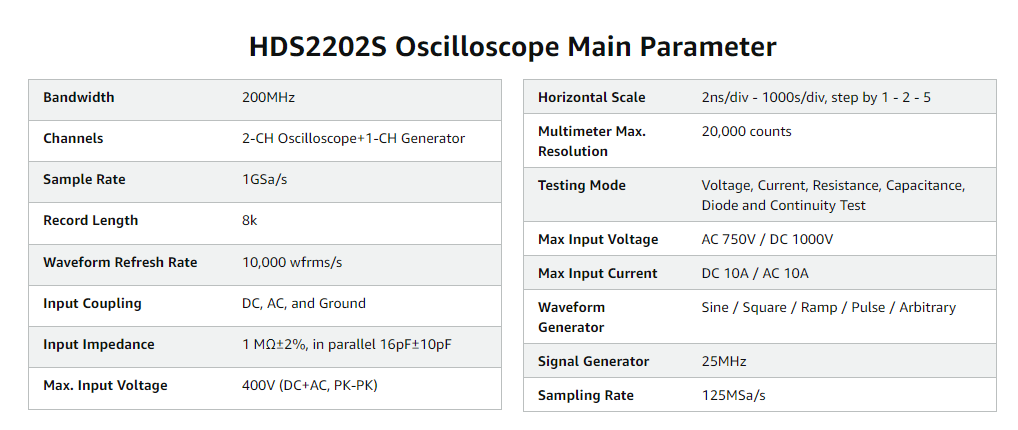Click the HDS2202S Oscilloscope Main Parameter heading

[512, 47]
